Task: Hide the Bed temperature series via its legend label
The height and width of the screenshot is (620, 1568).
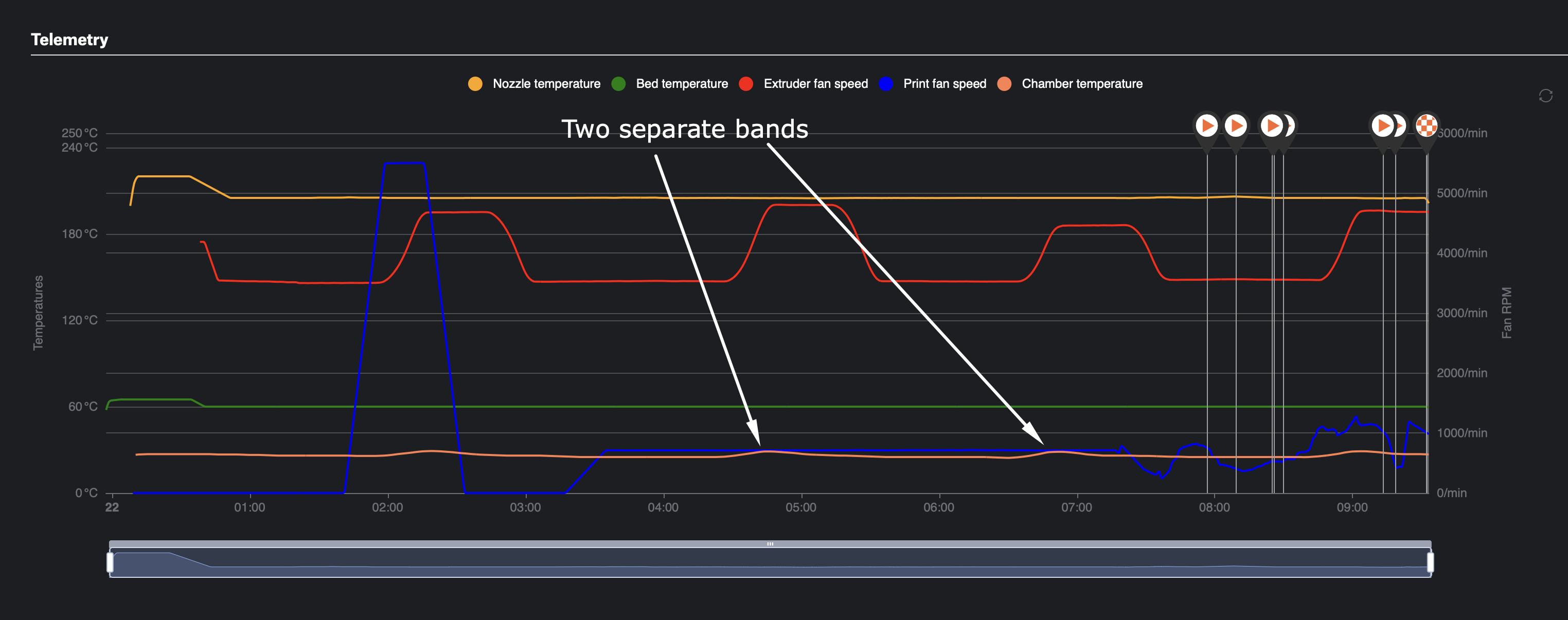Action: (x=681, y=84)
